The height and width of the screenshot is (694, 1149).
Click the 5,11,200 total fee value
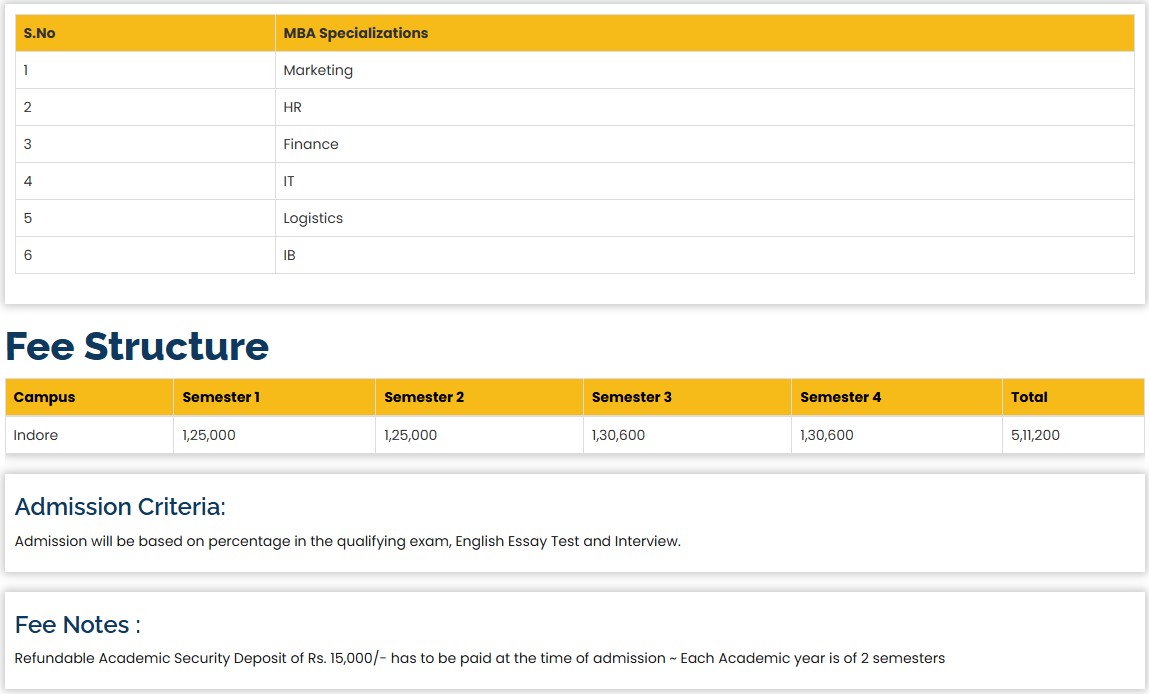tap(1035, 435)
